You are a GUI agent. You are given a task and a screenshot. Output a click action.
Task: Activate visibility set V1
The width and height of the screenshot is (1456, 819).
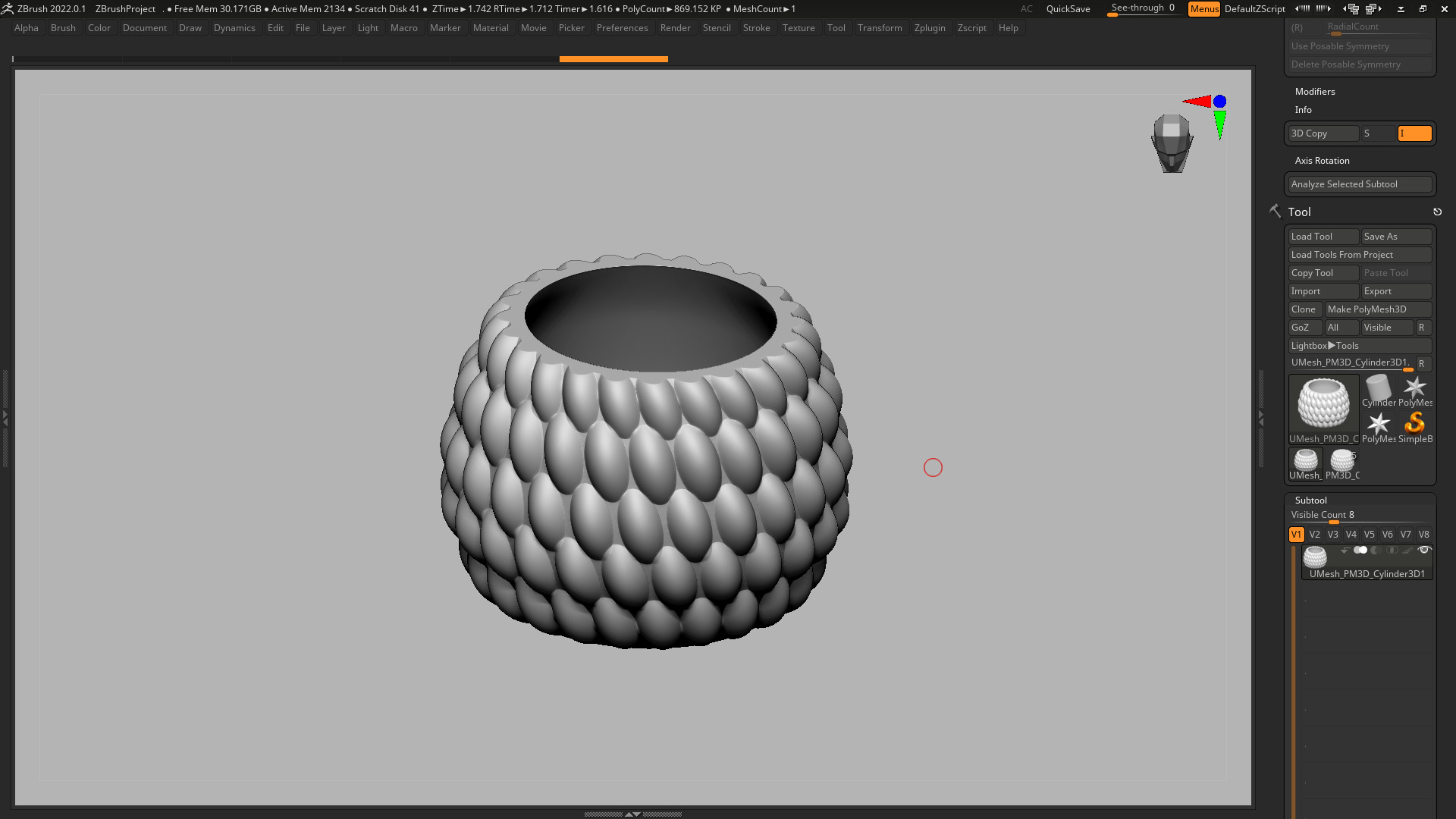click(1297, 535)
